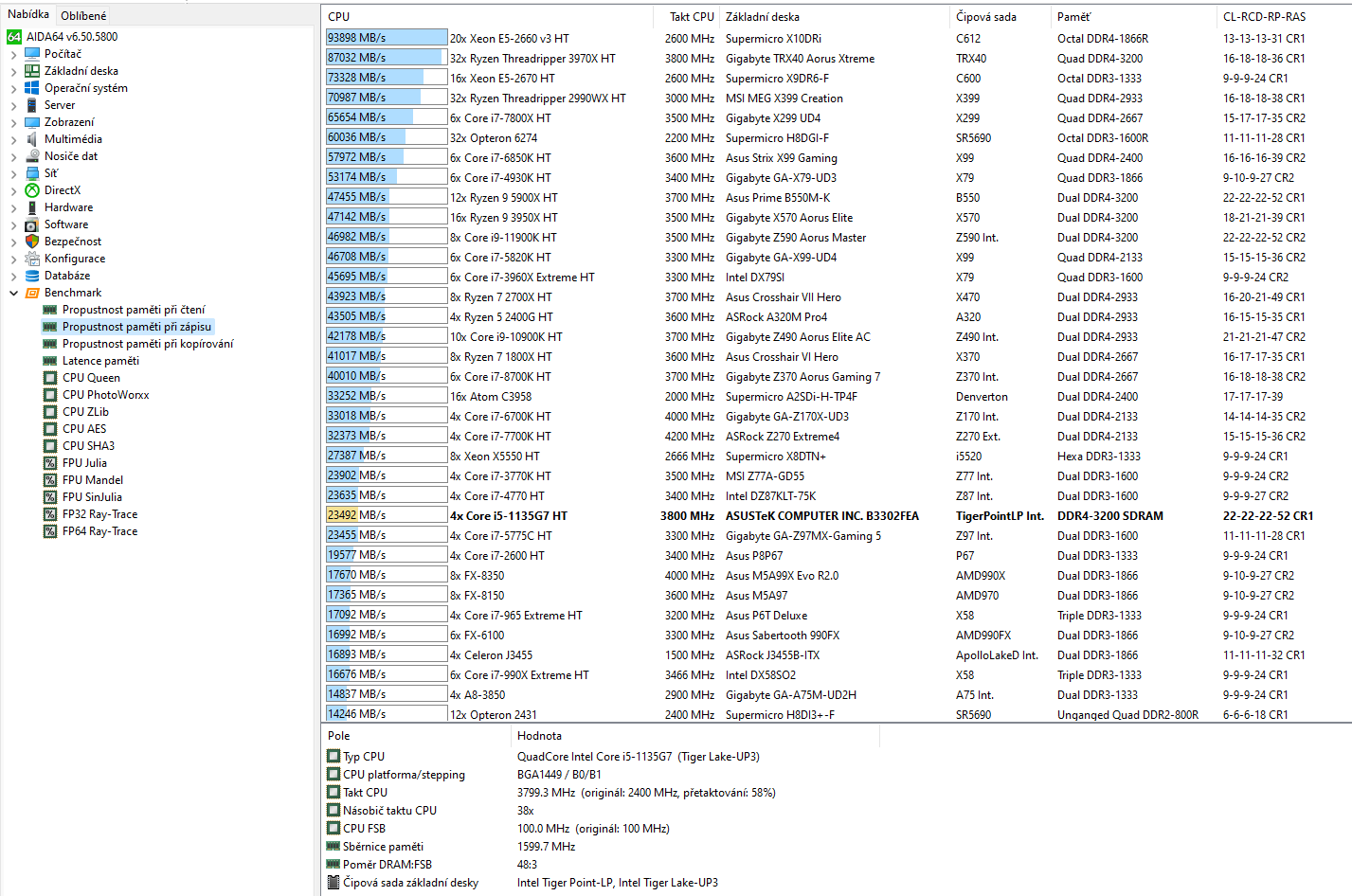The width and height of the screenshot is (1352, 896).
Task: Open the CPU SHA3 benchmark
Action: (88, 446)
